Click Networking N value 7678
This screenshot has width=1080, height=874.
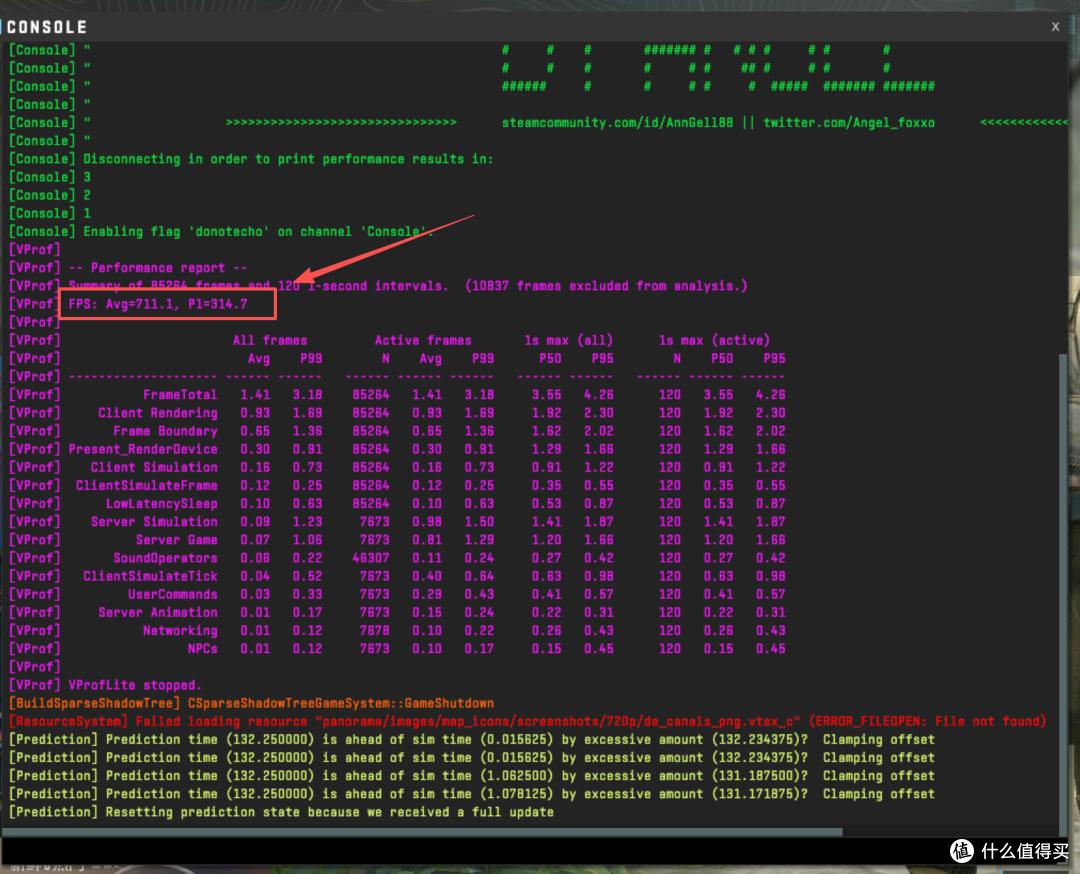(x=374, y=631)
